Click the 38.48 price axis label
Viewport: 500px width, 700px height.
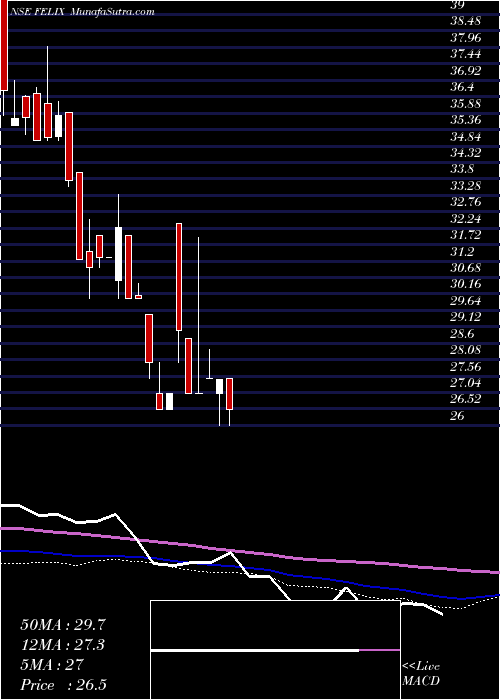coord(466,21)
